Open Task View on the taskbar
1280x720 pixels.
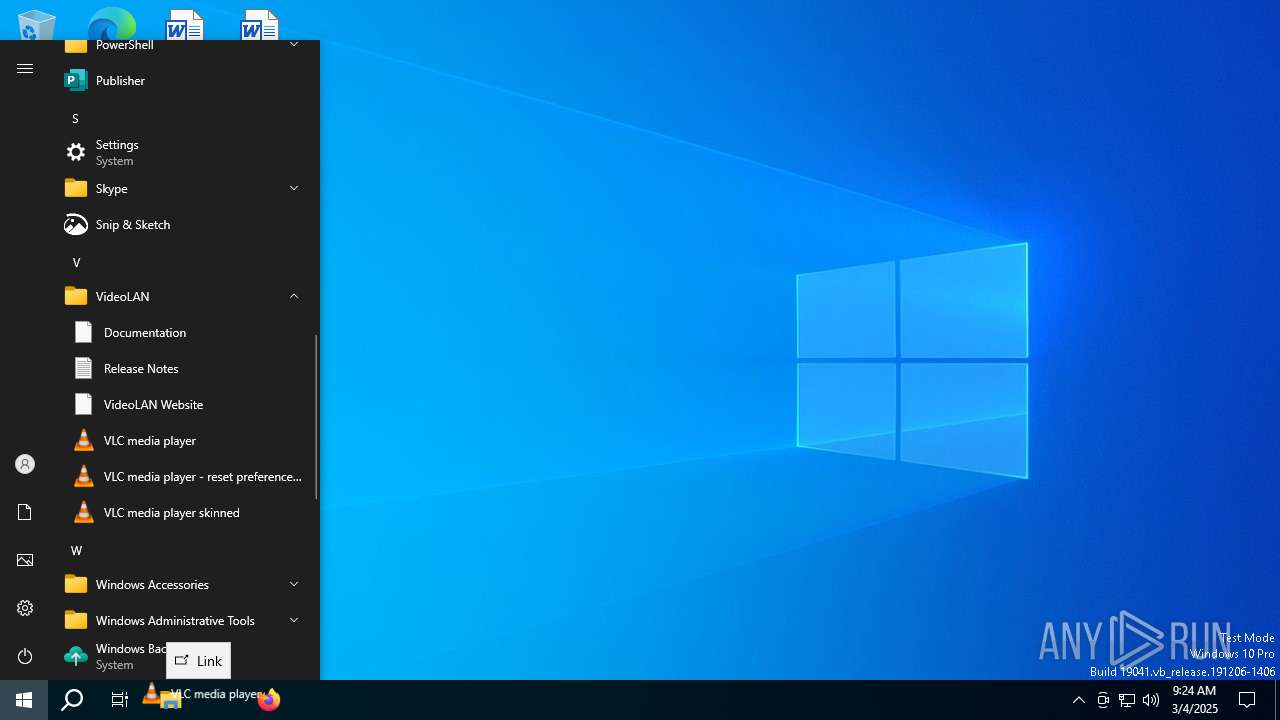click(120, 700)
